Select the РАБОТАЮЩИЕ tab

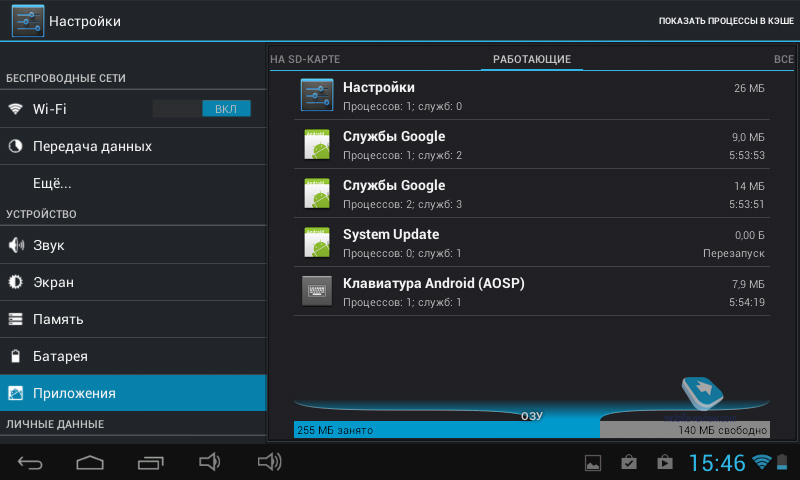(532, 59)
